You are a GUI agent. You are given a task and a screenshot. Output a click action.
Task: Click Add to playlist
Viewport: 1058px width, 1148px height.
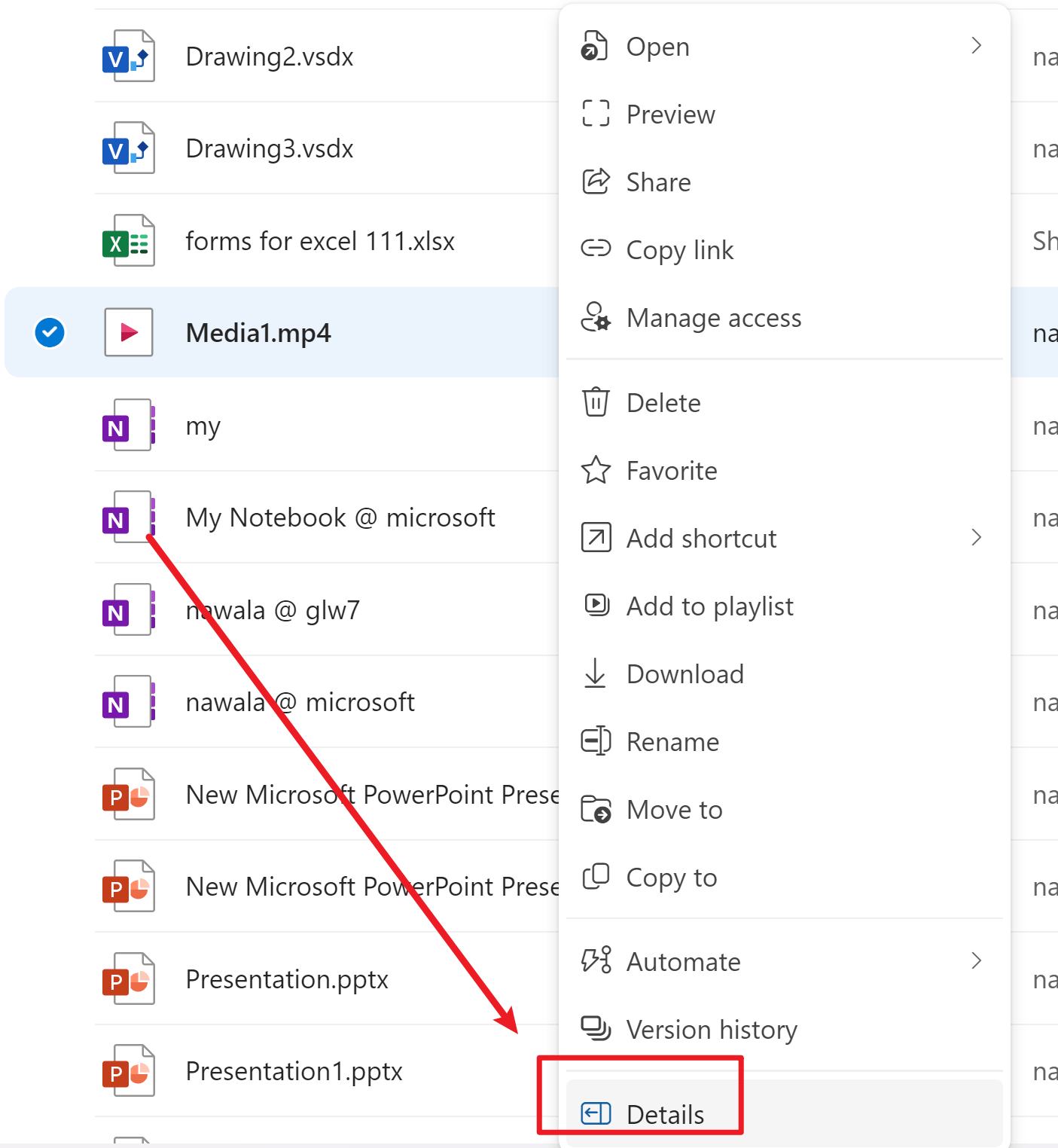709,606
